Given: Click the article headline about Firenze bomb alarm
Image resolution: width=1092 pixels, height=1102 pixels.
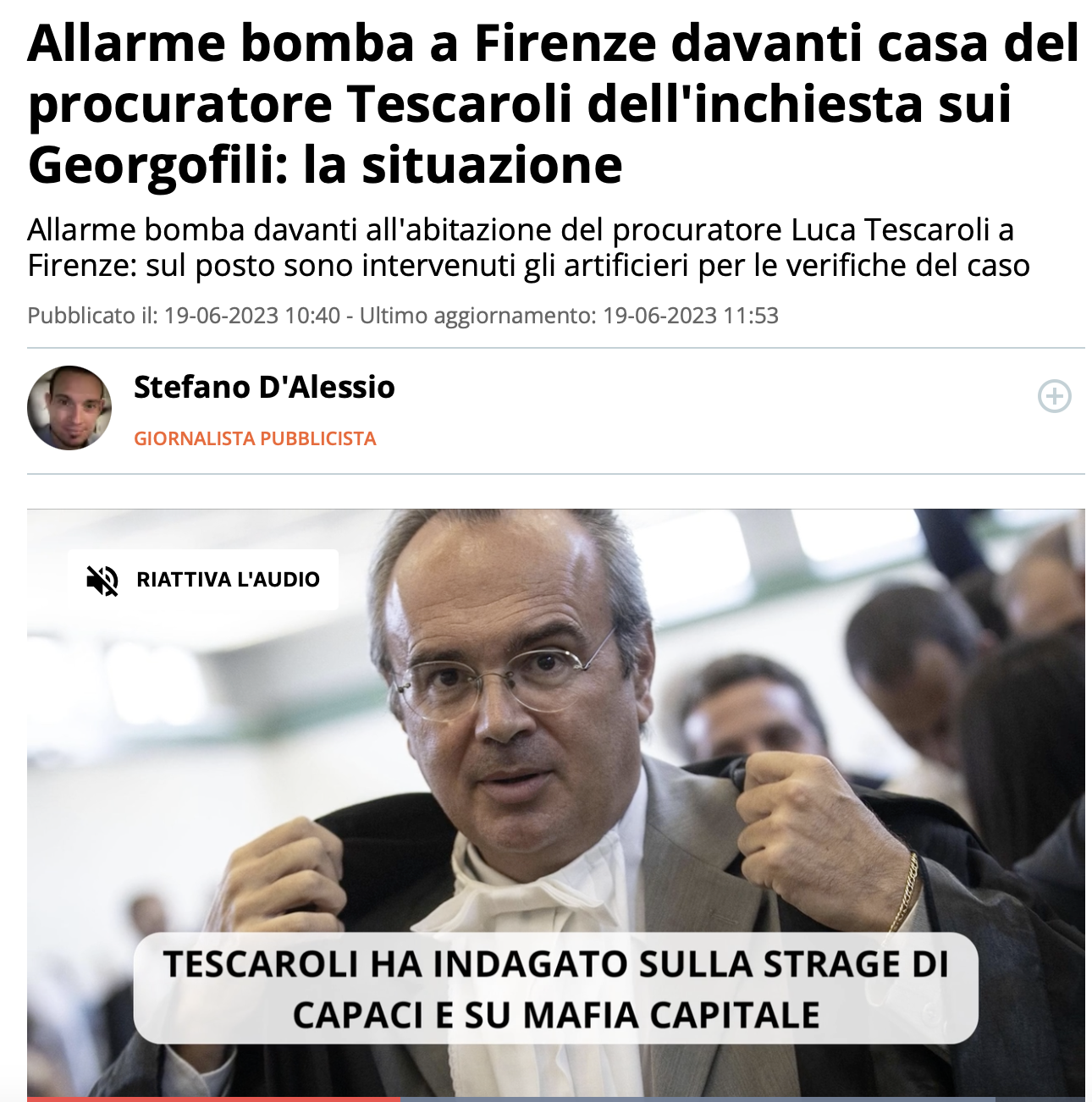Looking at the screenshot, I should pyautogui.click(x=554, y=103).
